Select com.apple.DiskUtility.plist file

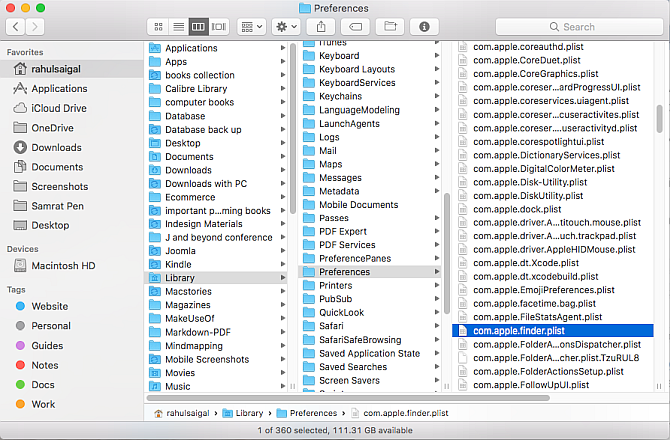pyautogui.click(x=553, y=196)
